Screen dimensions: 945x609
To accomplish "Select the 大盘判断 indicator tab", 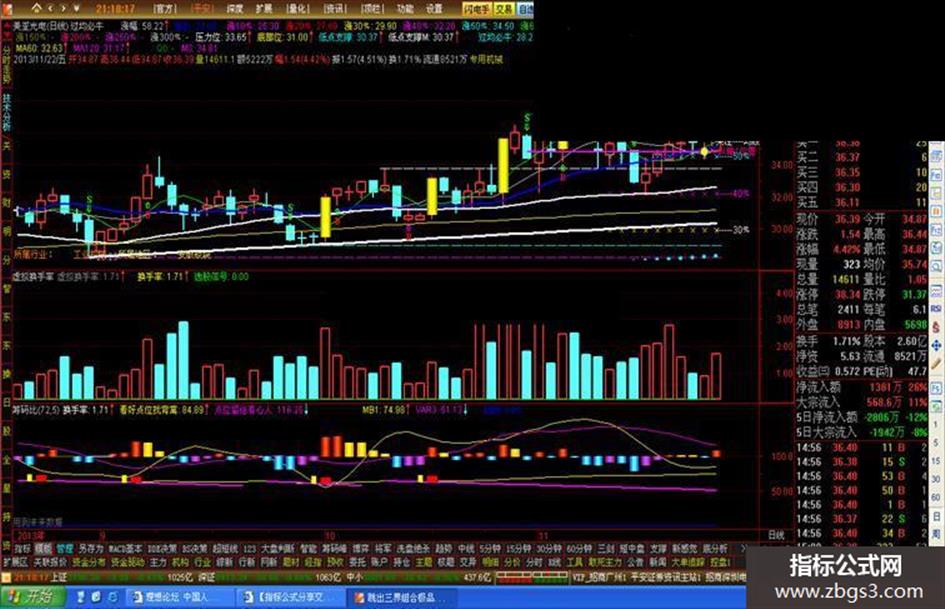I will [277, 549].
